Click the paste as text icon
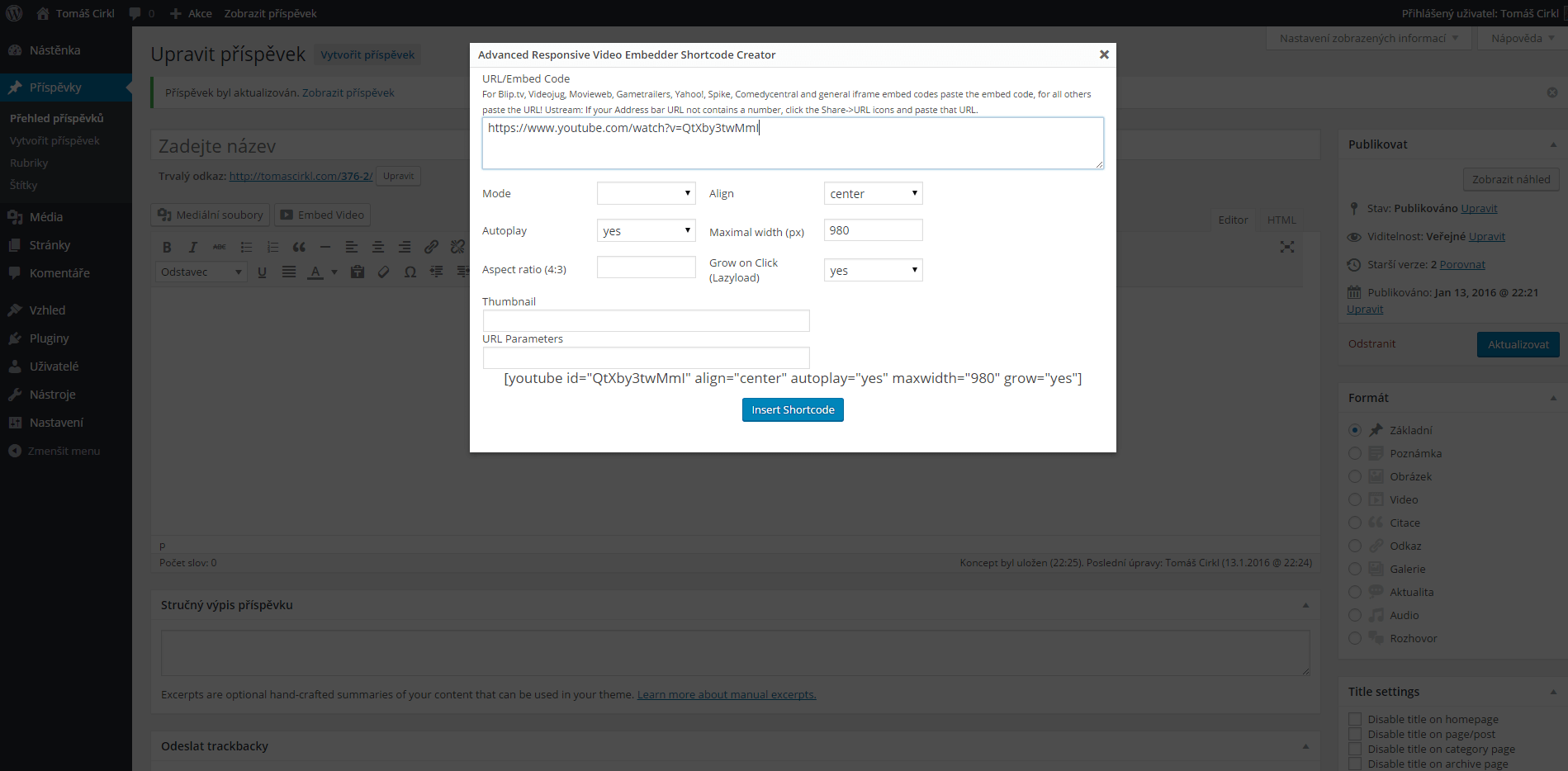This screenshot has height=771, width=1568. (x=358, y=272)
